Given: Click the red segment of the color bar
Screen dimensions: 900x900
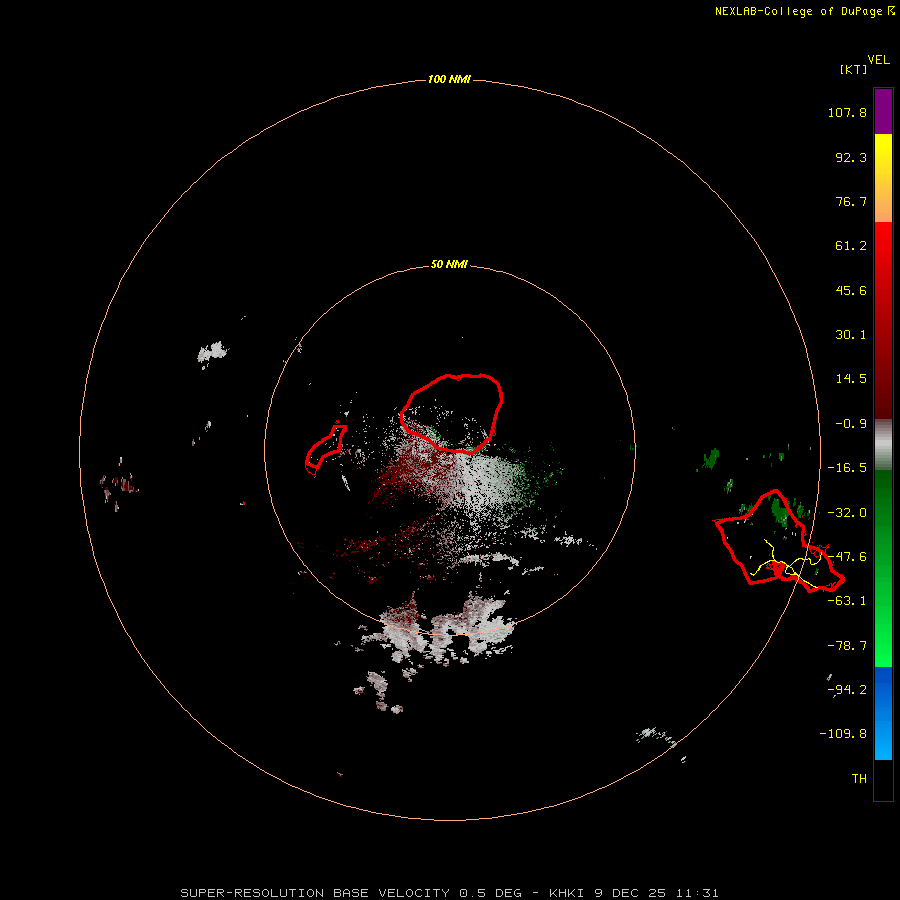Looking at the screenshot, I should click(883, 320).
